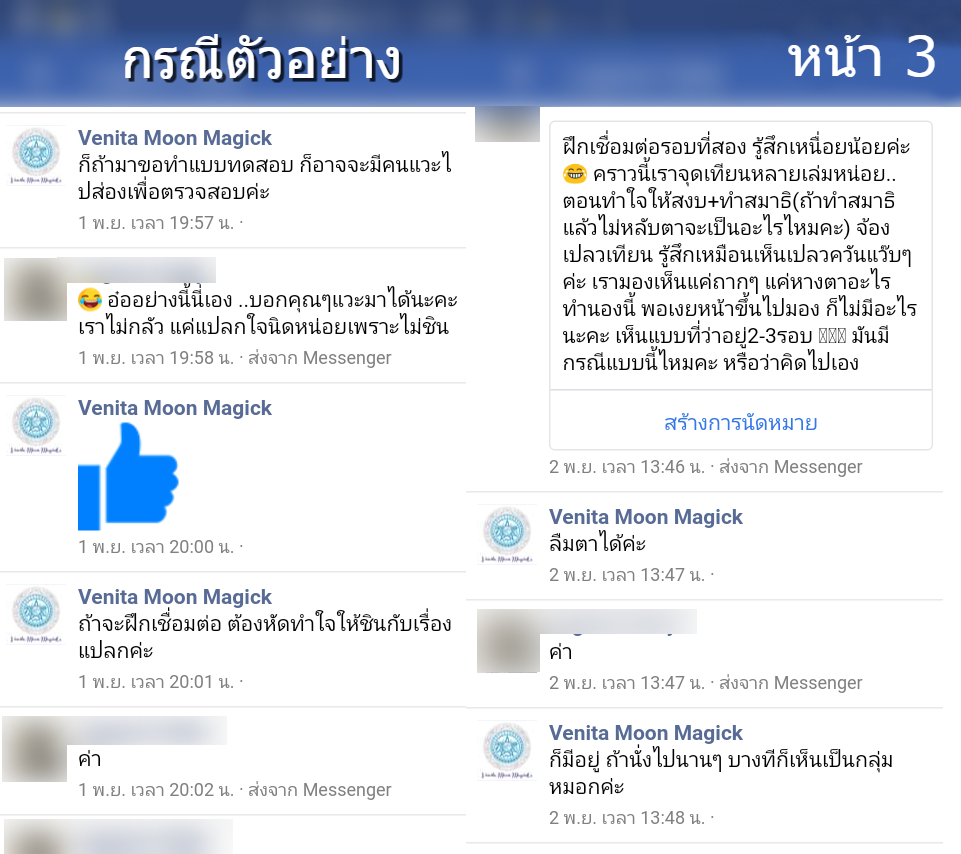Click blurred profile picture at 13:47 ค่า reply
961x854 pixels.
click(x=509, y=641)
